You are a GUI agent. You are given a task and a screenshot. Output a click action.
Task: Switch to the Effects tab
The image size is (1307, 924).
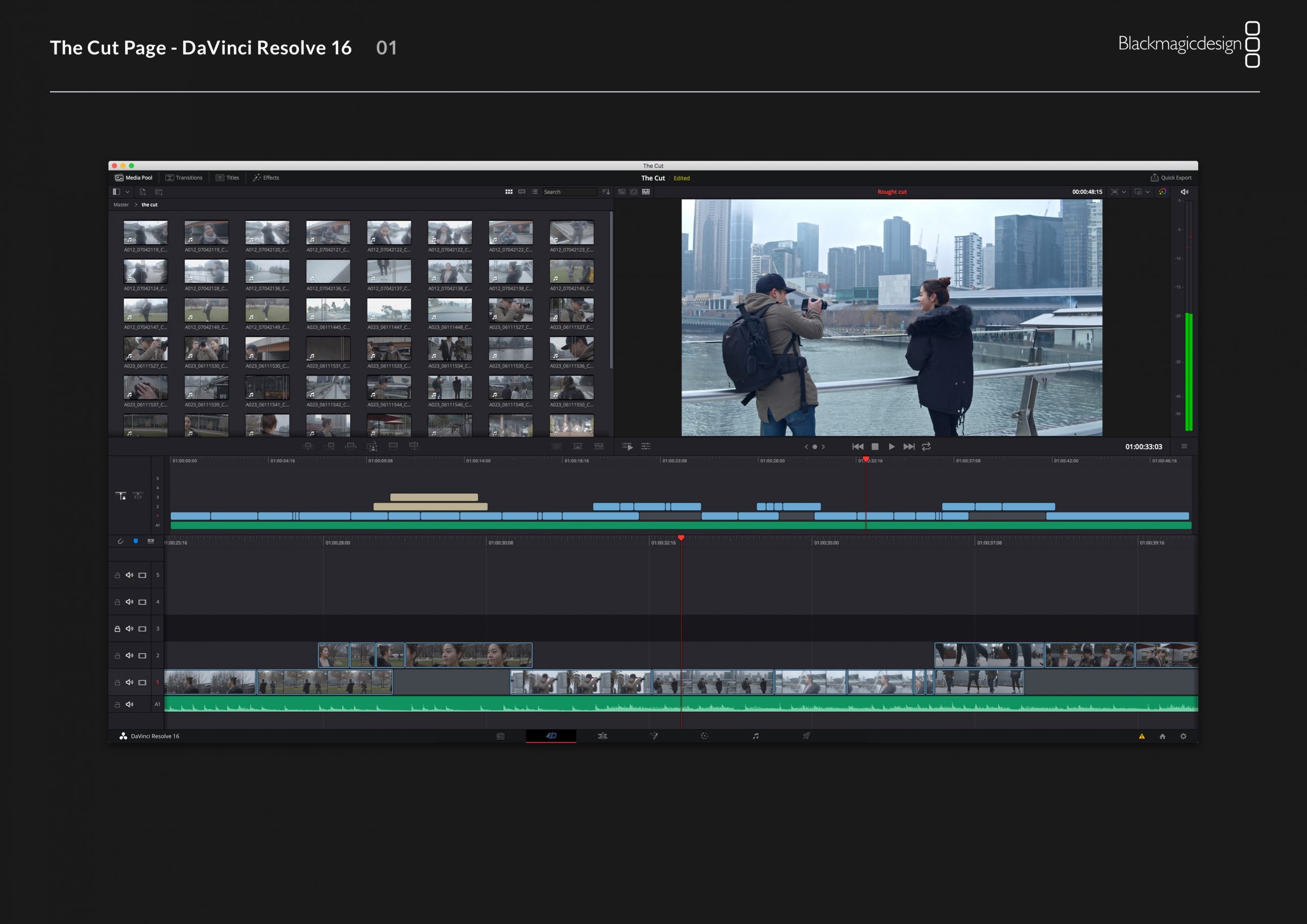pos(266,178)
